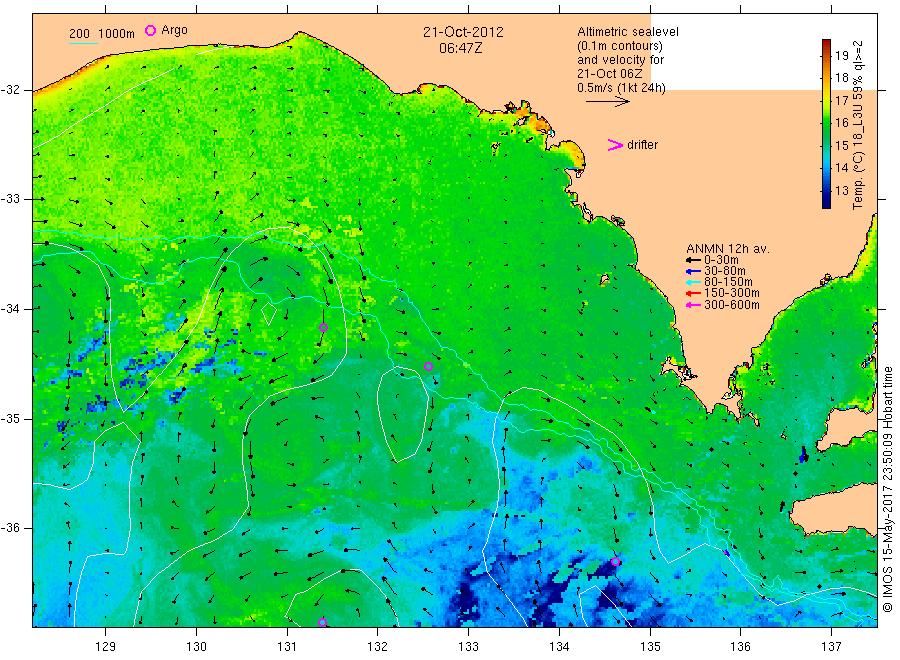
Task: Select Argo float marker at bottom edge near 131.4°E
Action: 322,623
